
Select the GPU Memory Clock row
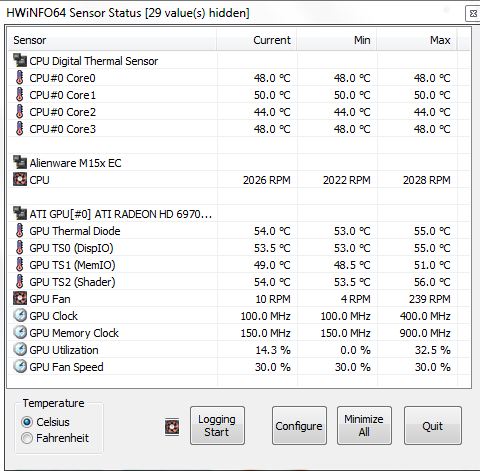coord(239,333)
